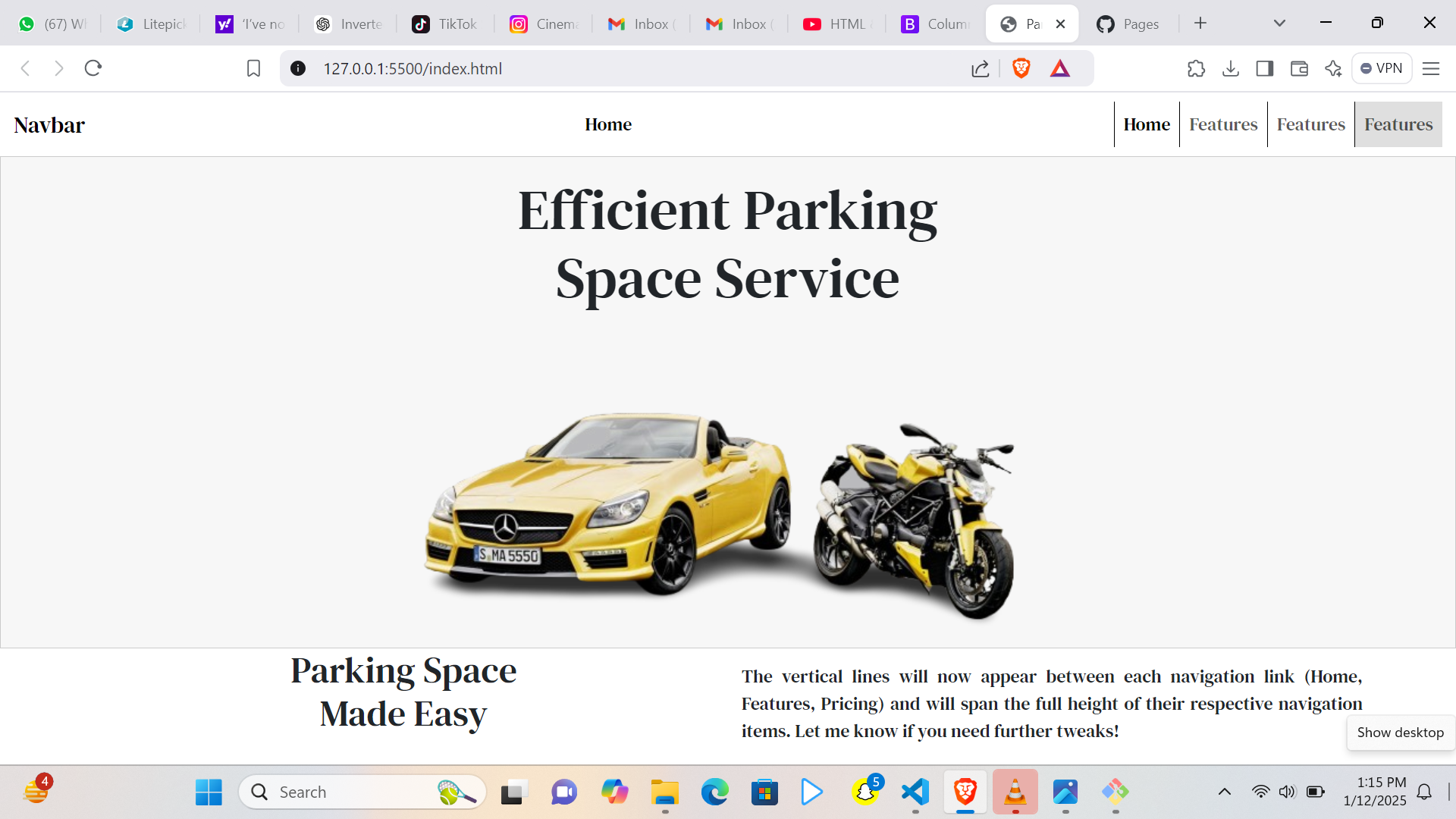Click the center Home nav link

pyautogui.click(x=608, y=124)
